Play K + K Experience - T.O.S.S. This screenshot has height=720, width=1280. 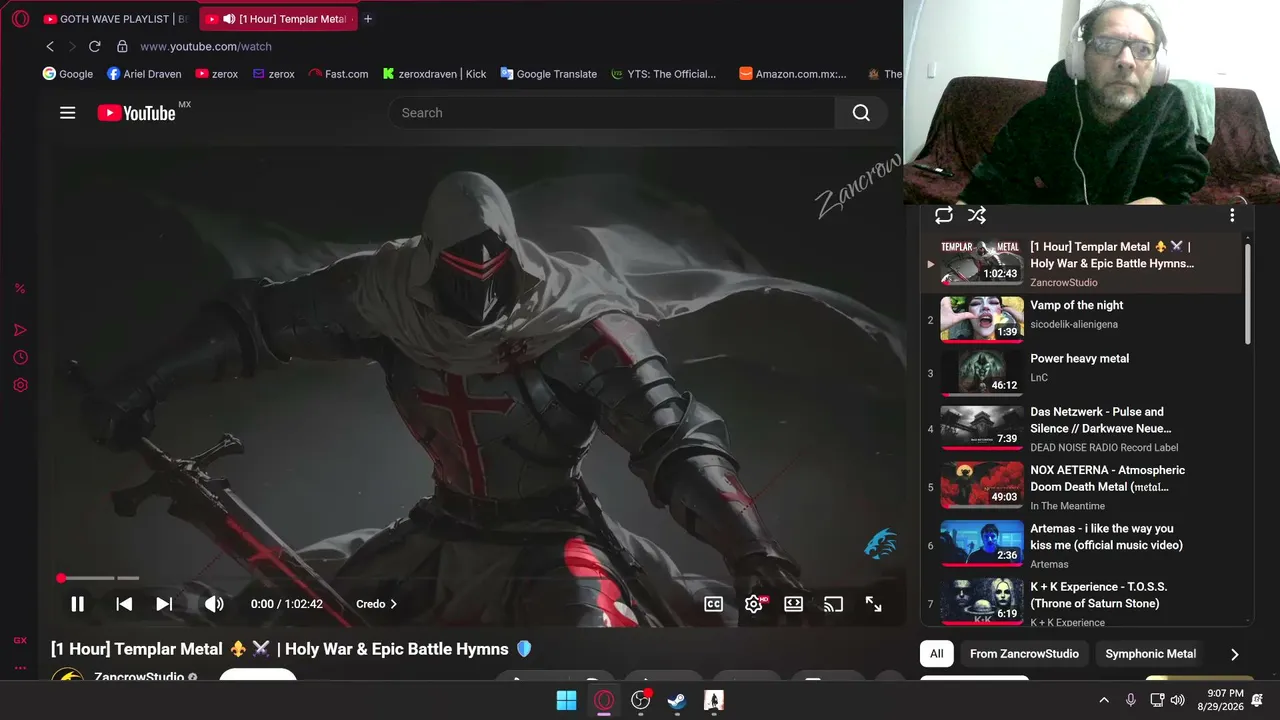pos(1081,602)
